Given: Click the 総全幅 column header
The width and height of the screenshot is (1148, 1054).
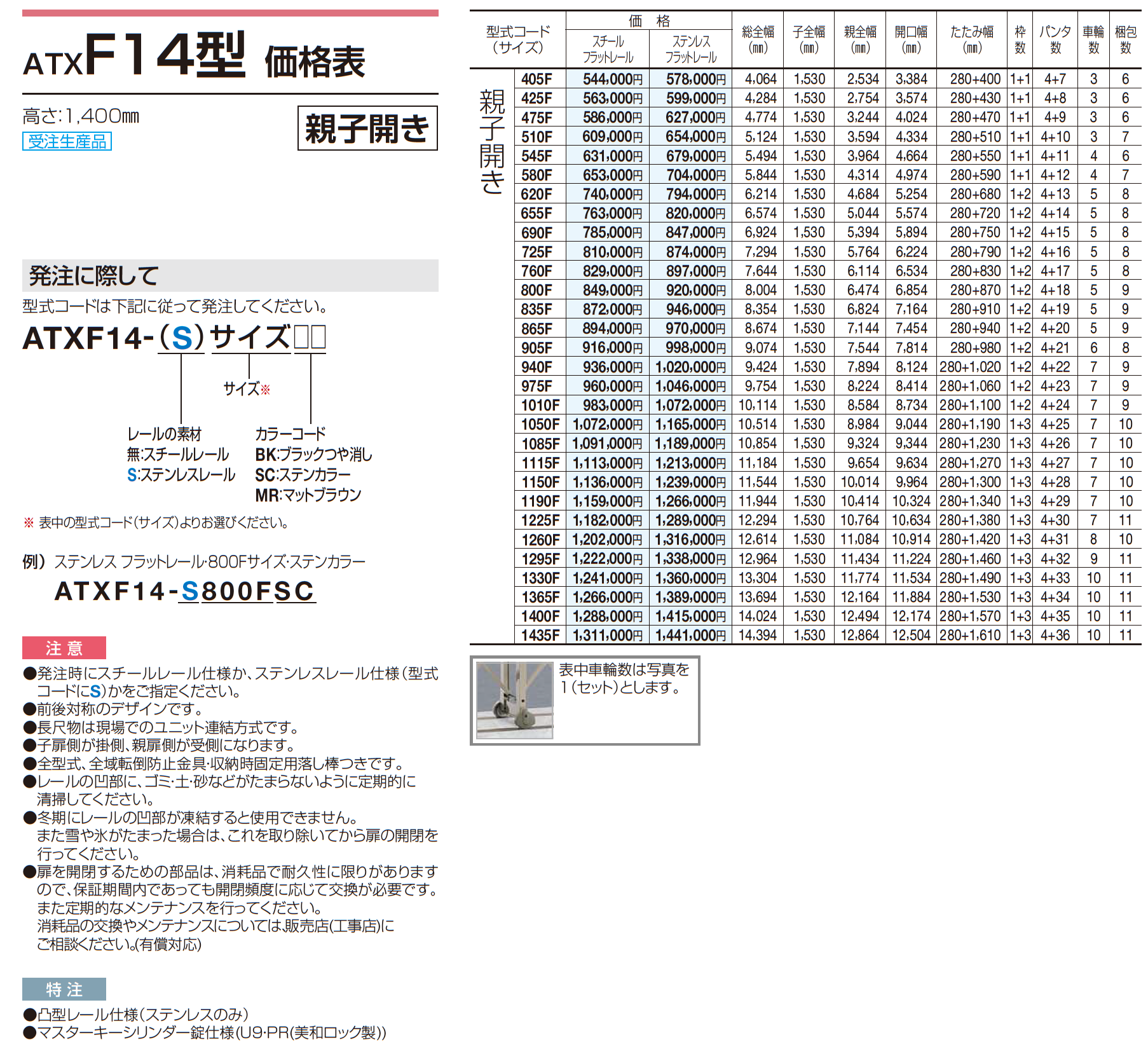Looking at the screenshot, I should [758, 39].
